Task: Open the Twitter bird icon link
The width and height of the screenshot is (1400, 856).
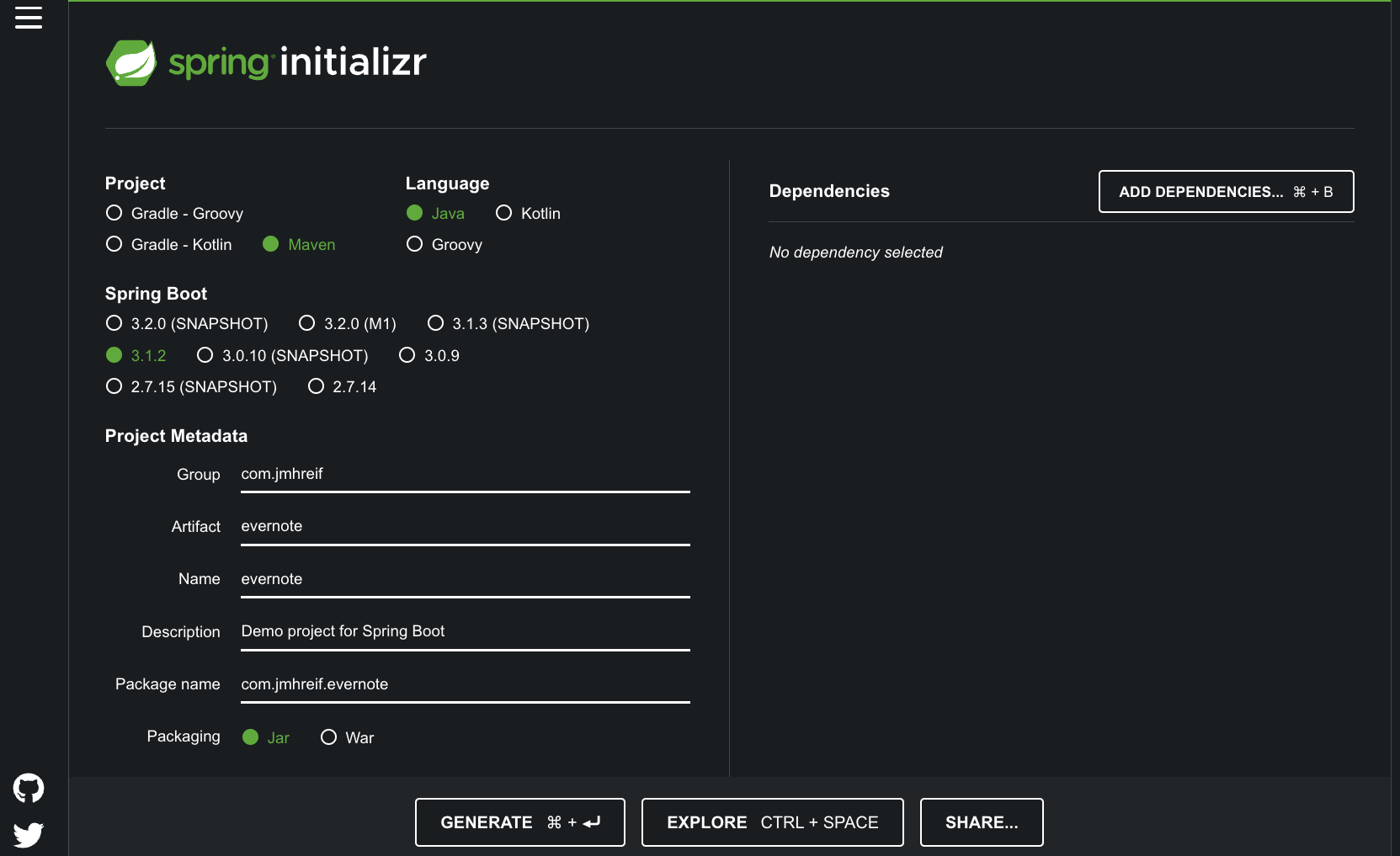Action: click(29, 835)
